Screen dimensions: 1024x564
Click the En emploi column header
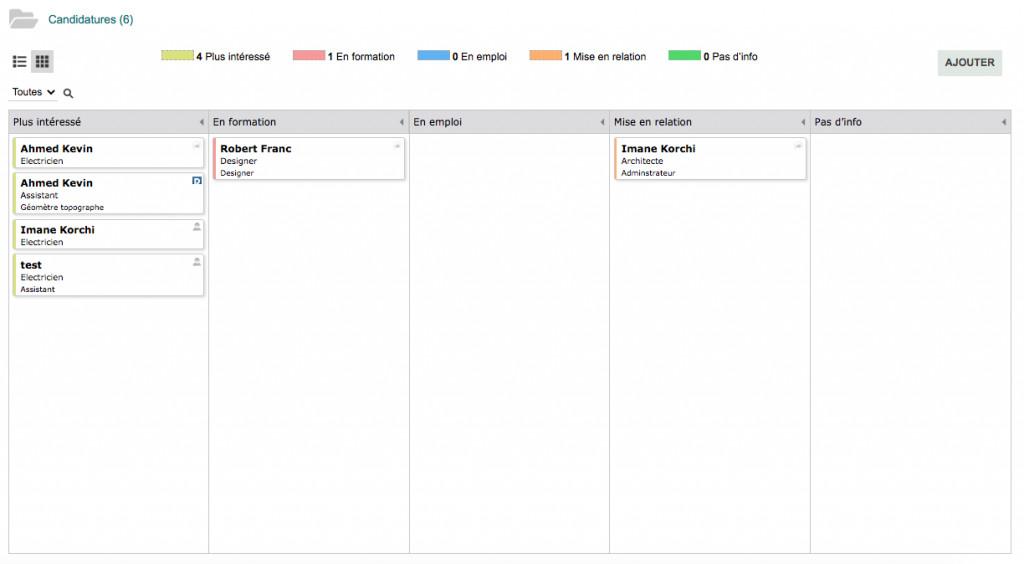pos(438,122)
